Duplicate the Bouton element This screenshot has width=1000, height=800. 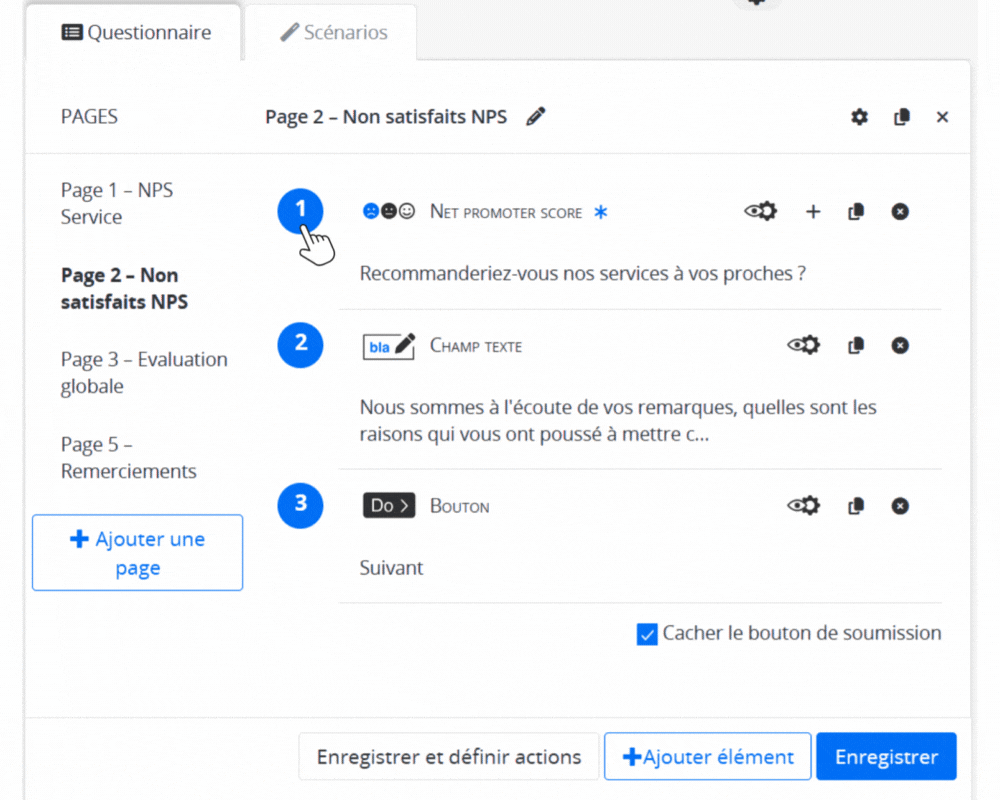pos(856,506)
